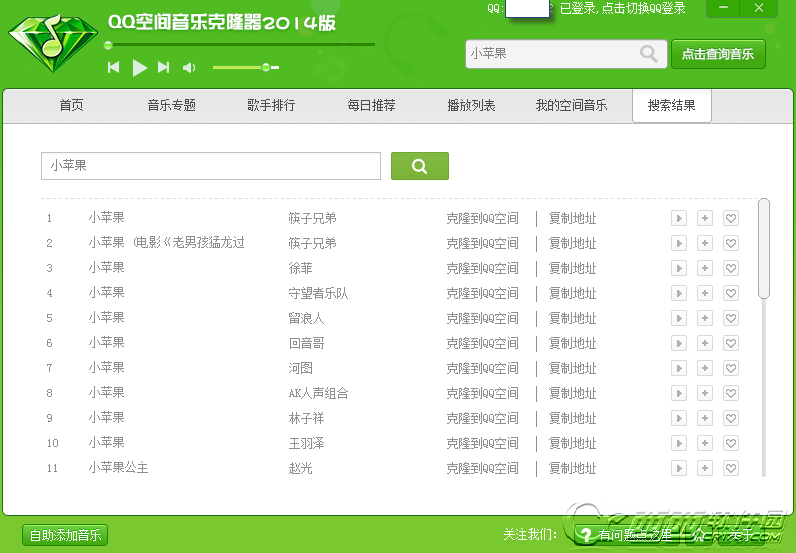Play the 河图 song

coord(679,368)
